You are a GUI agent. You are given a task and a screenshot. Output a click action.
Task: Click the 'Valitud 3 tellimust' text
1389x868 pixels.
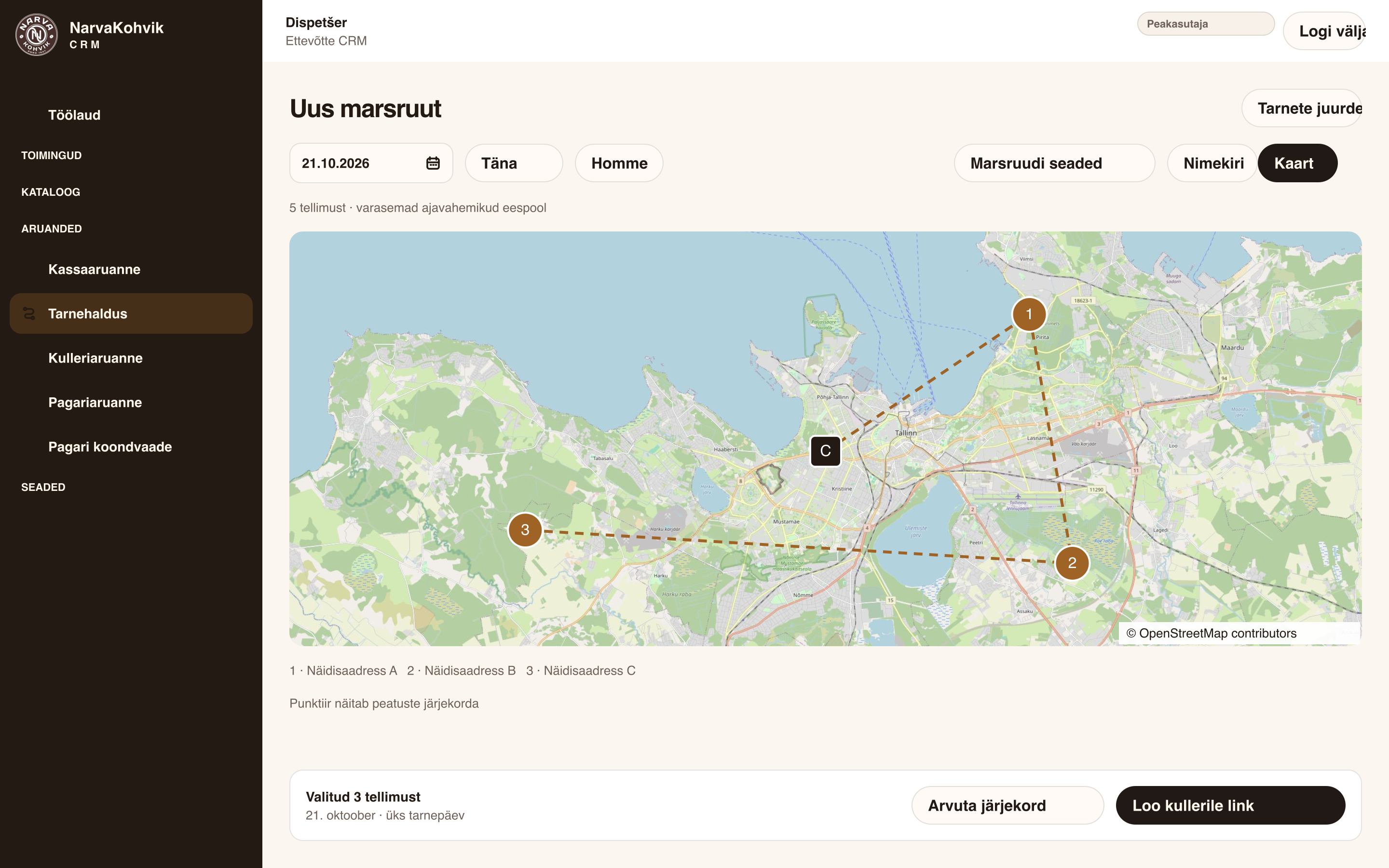[363, 797]
